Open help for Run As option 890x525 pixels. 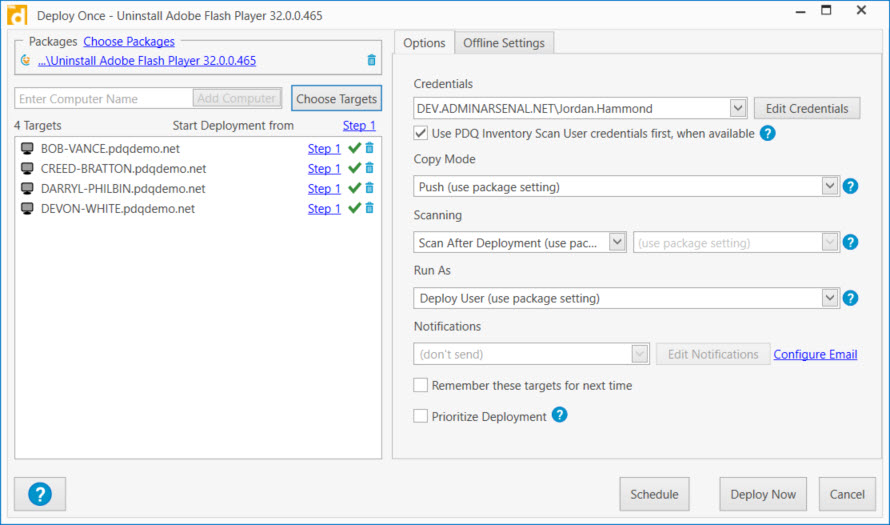click(850, 298)
